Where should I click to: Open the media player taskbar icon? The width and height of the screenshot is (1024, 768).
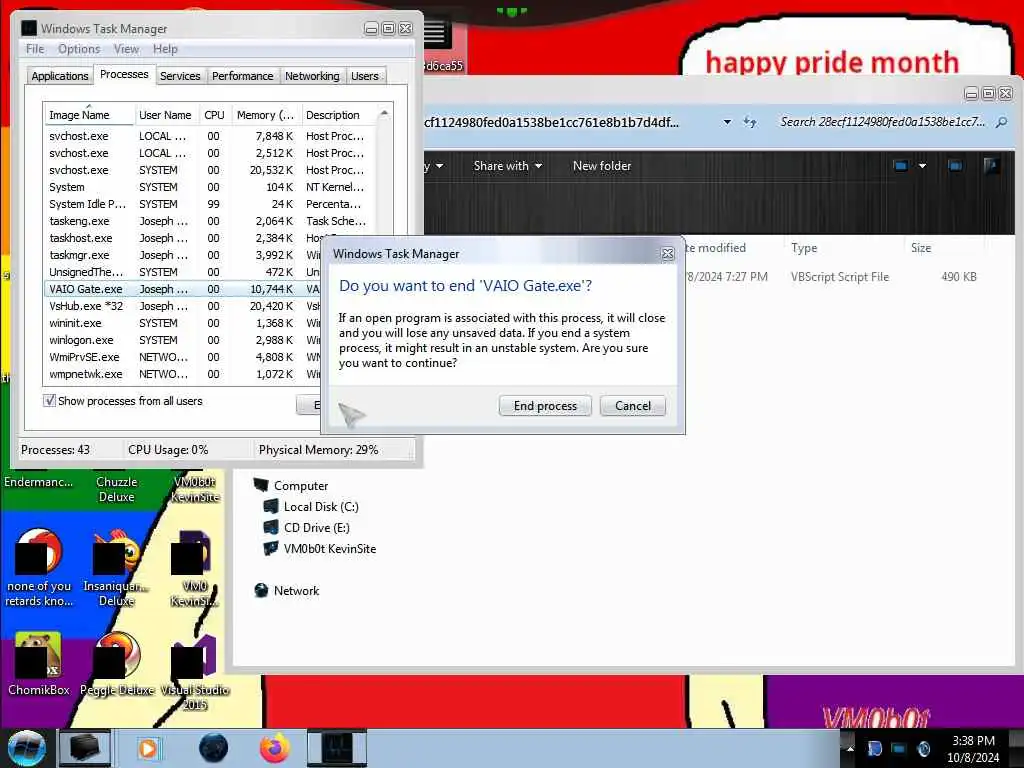pyautogui.click(x=148, y=748)
